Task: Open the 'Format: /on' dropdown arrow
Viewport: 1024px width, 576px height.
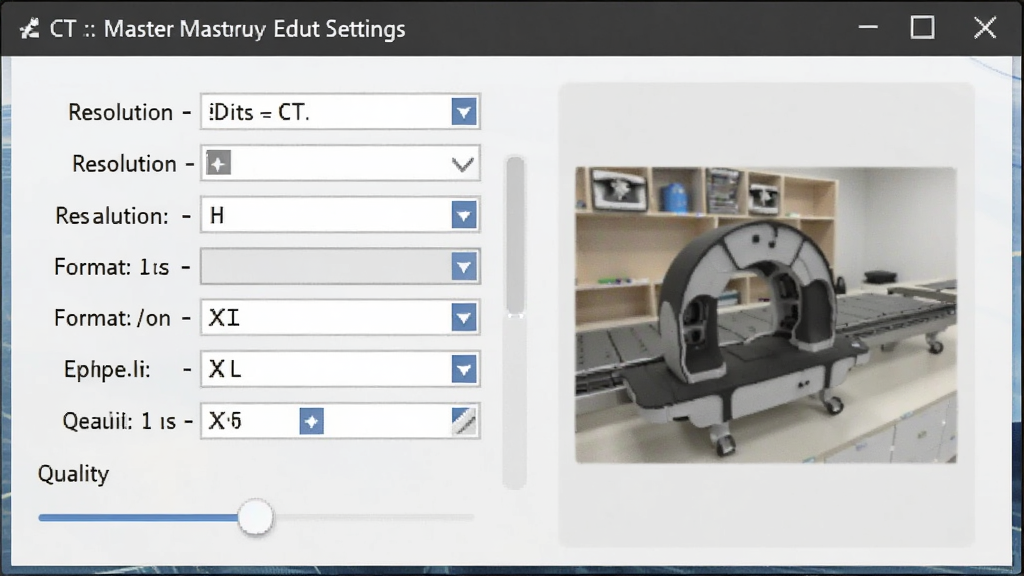Action: tap(464, 318)
